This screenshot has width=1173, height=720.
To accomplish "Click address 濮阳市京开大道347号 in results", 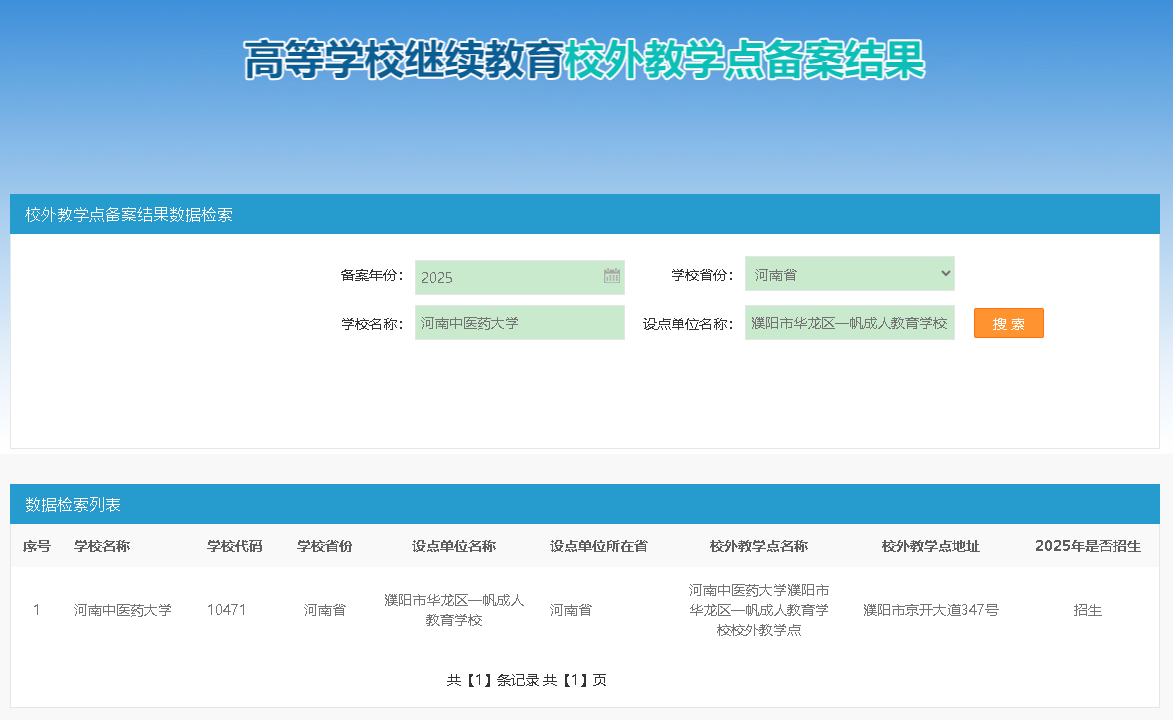I will pos(930,610).
